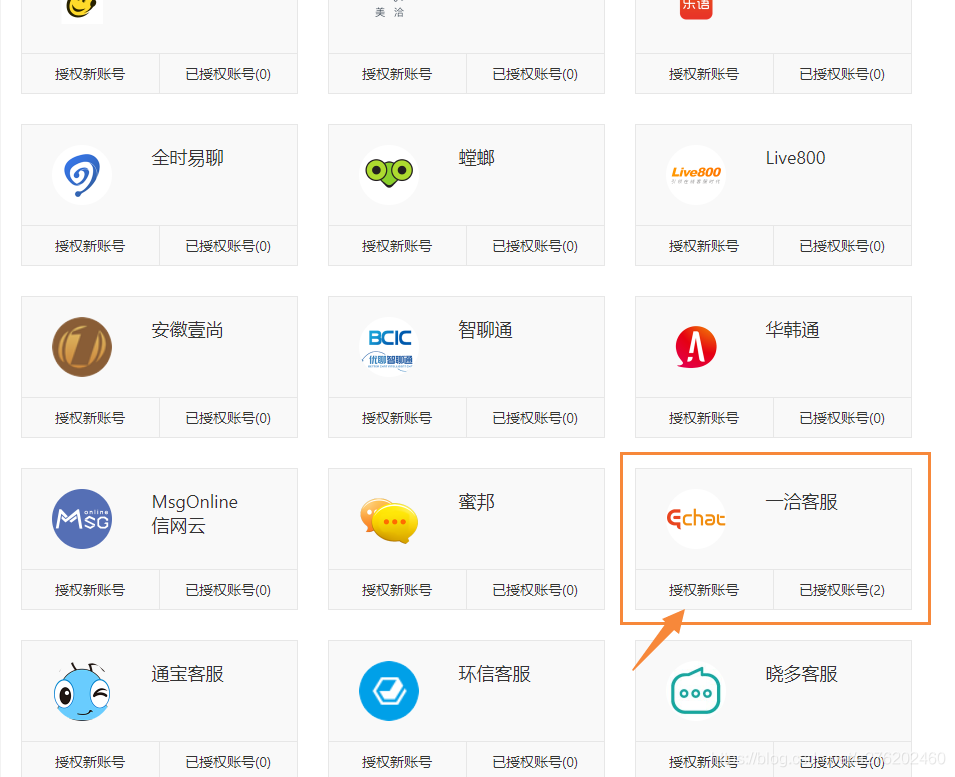Select 授权新账号 under 智聊通
Screen dimensions: 955x777
pyautogui.click(x=397, y=418)
